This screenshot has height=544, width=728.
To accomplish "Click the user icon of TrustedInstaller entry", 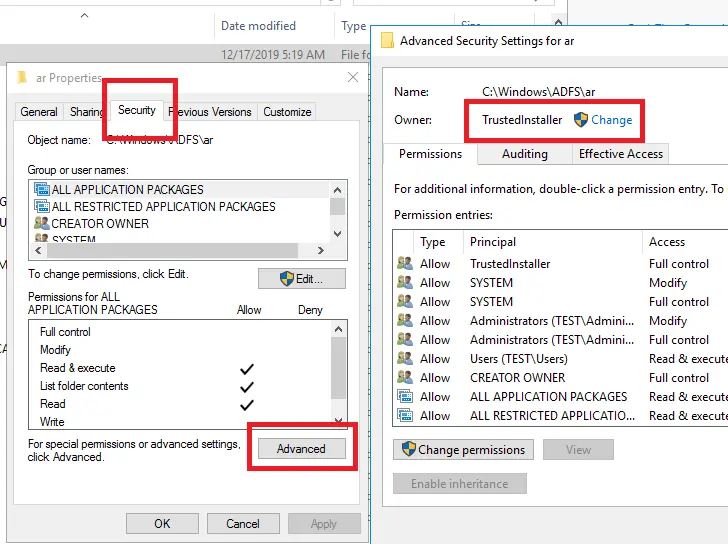I will (x=405, y=264).
